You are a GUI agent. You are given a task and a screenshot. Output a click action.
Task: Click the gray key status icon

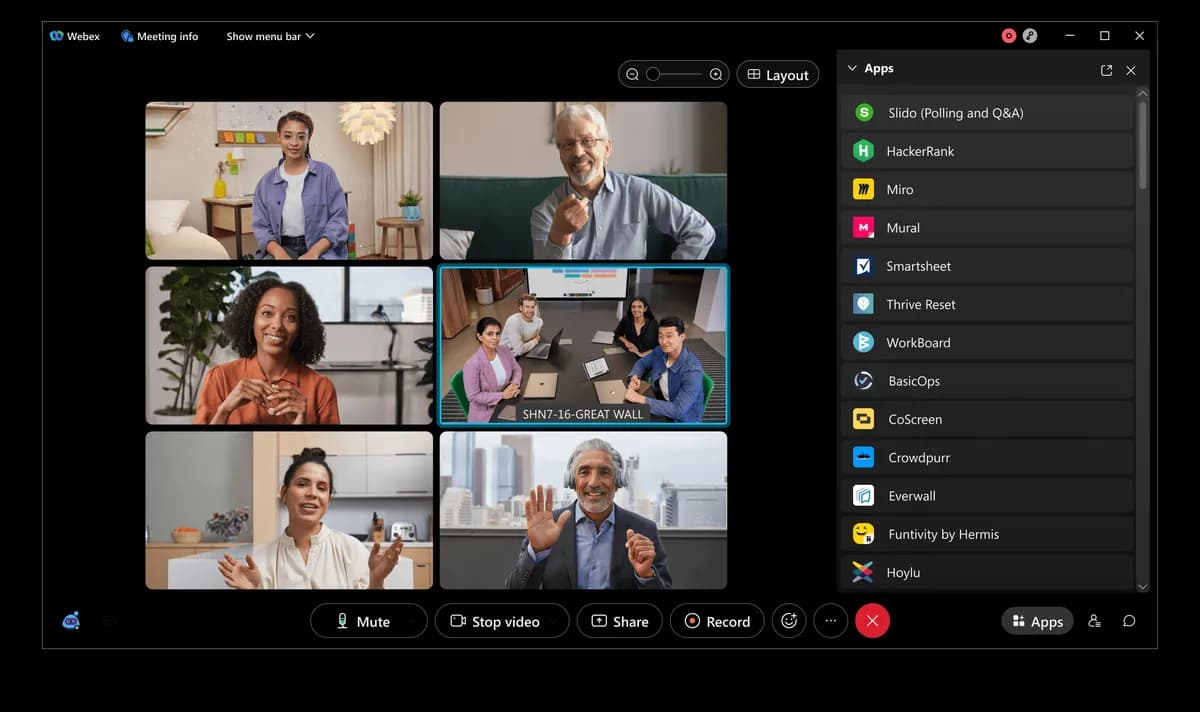click(1030, 36)
